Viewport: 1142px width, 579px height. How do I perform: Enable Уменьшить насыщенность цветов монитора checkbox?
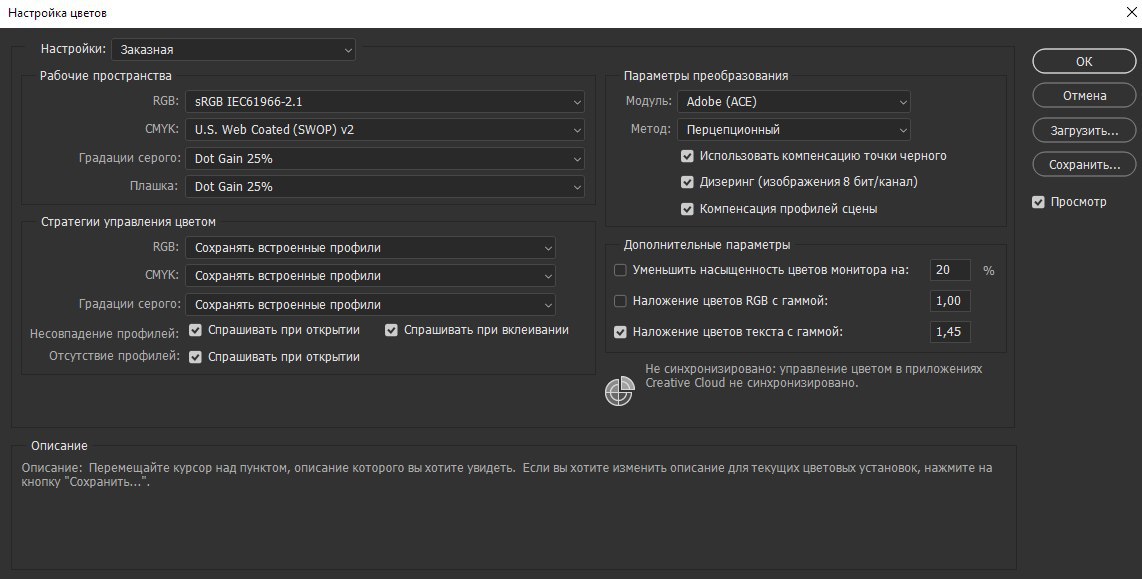(620, 270)
